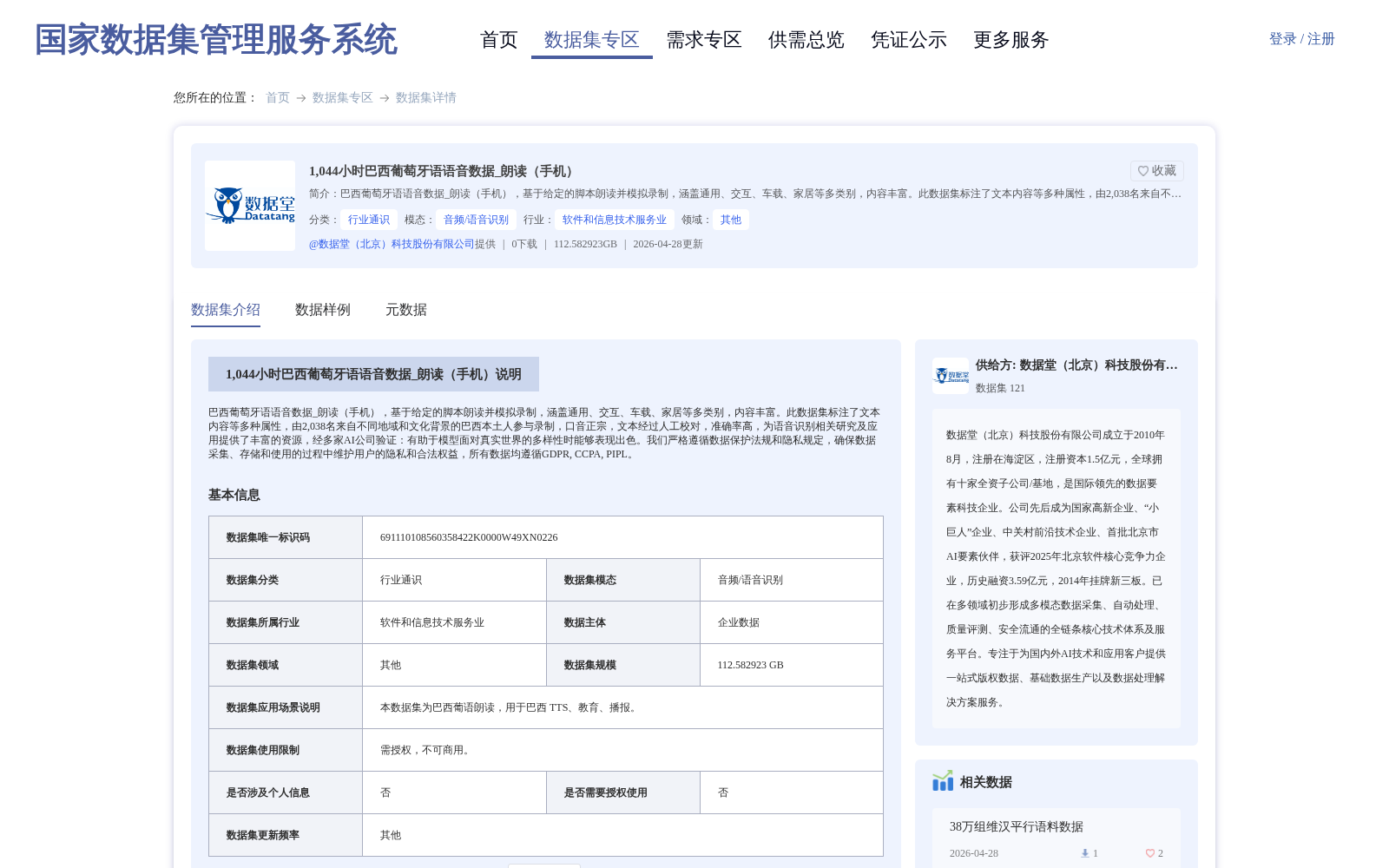The width and height of the screenshot is (1389, 868).
Task: Open the 首页 navigation item
Action: 499,40
